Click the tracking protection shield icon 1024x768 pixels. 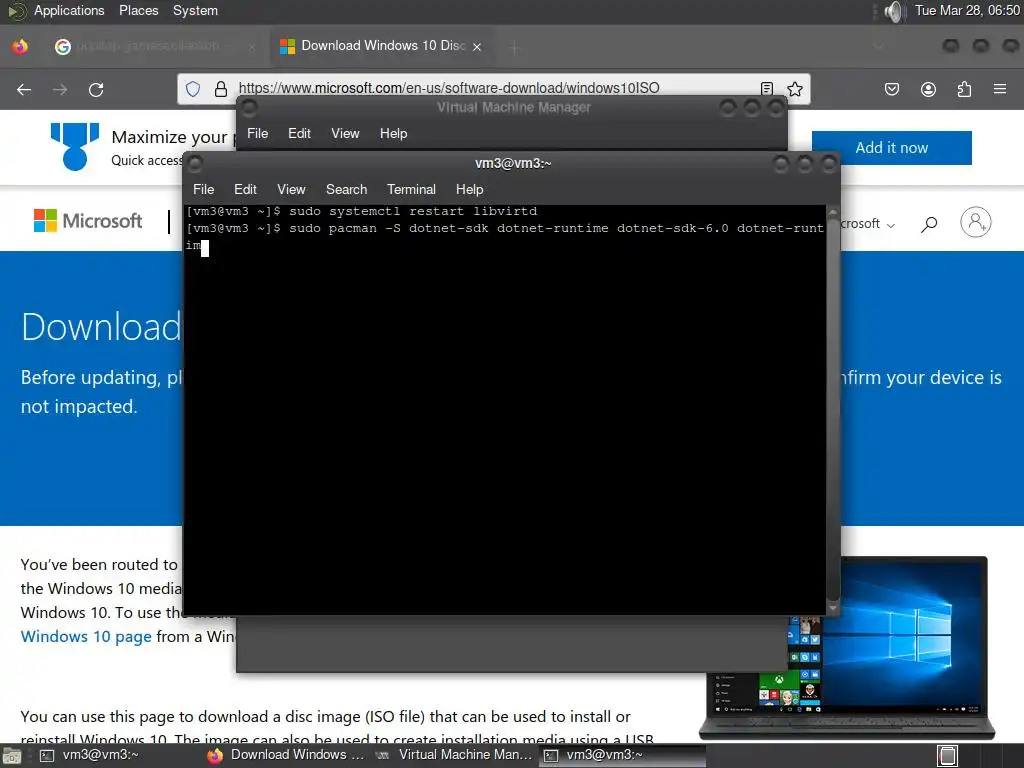click(193, 89)
